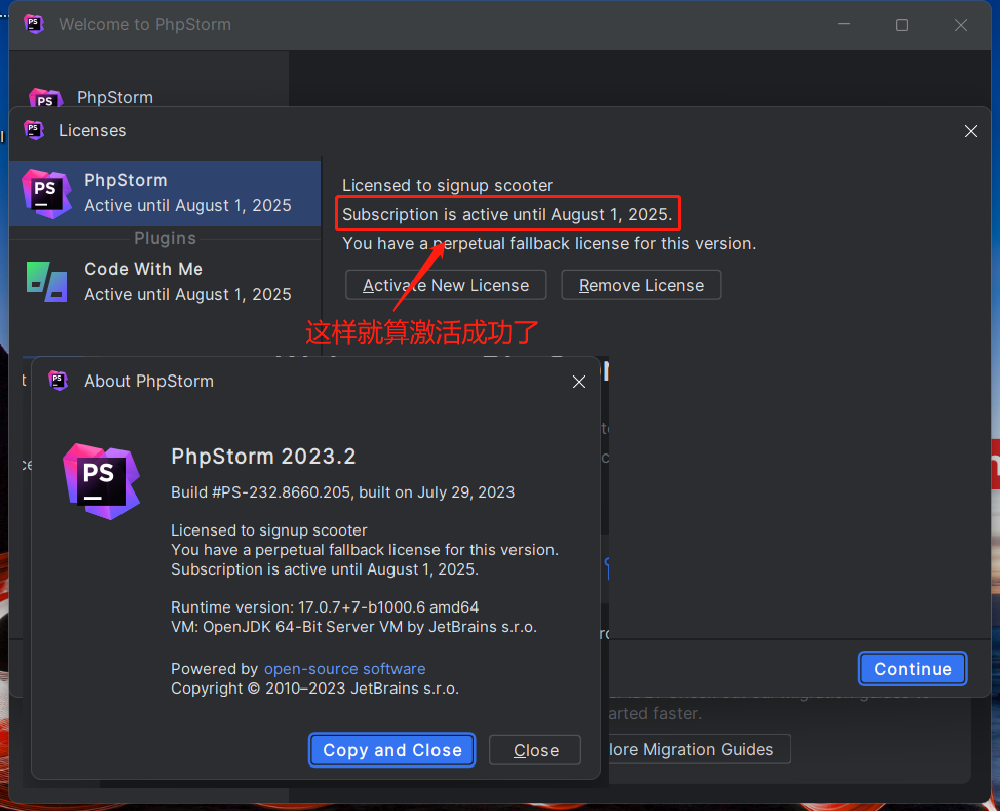Click the 'About PhpStorm' dialog title text
The width and height of the screenshot is (1000, 811).
149,381
